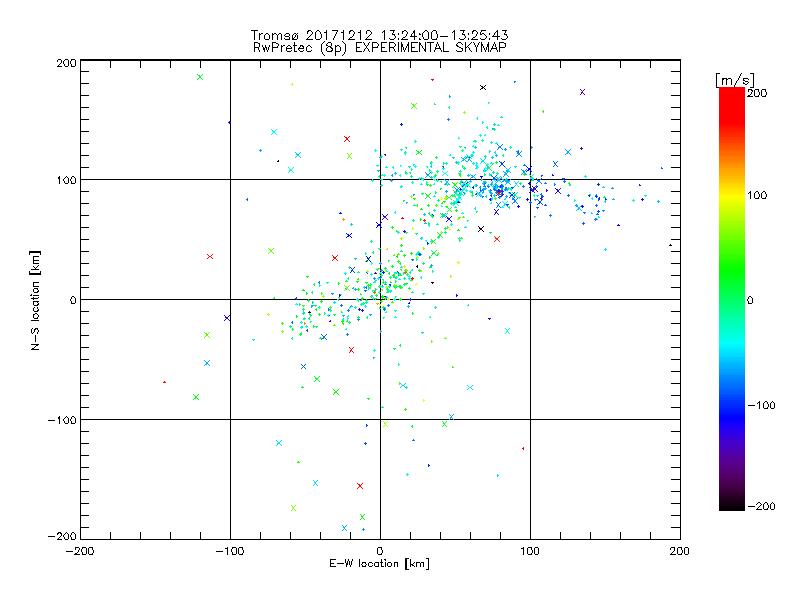The height and width of the screenshot is (600, 800).
Task: Click the '0' tick on N-S axis
Action: pyautogui.click(x=73, y=300)
